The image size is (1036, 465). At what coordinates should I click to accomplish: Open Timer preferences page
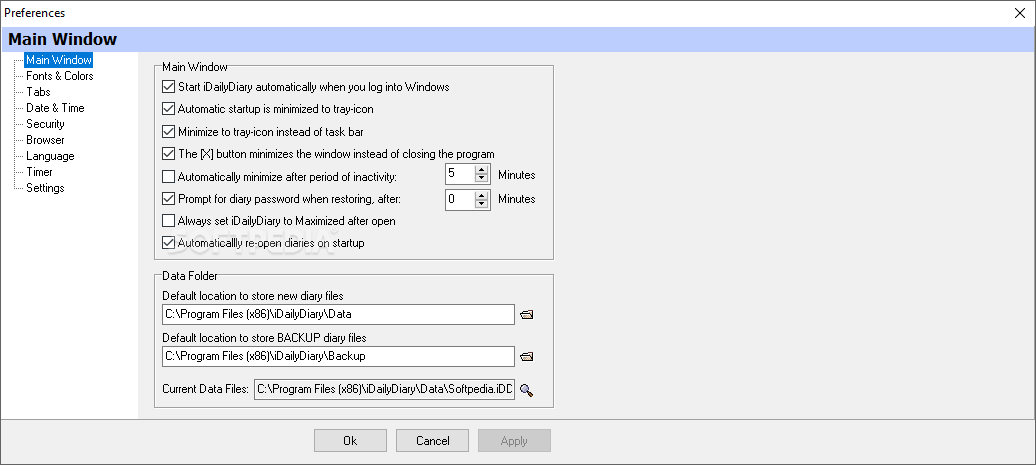(x=39, y=172)
